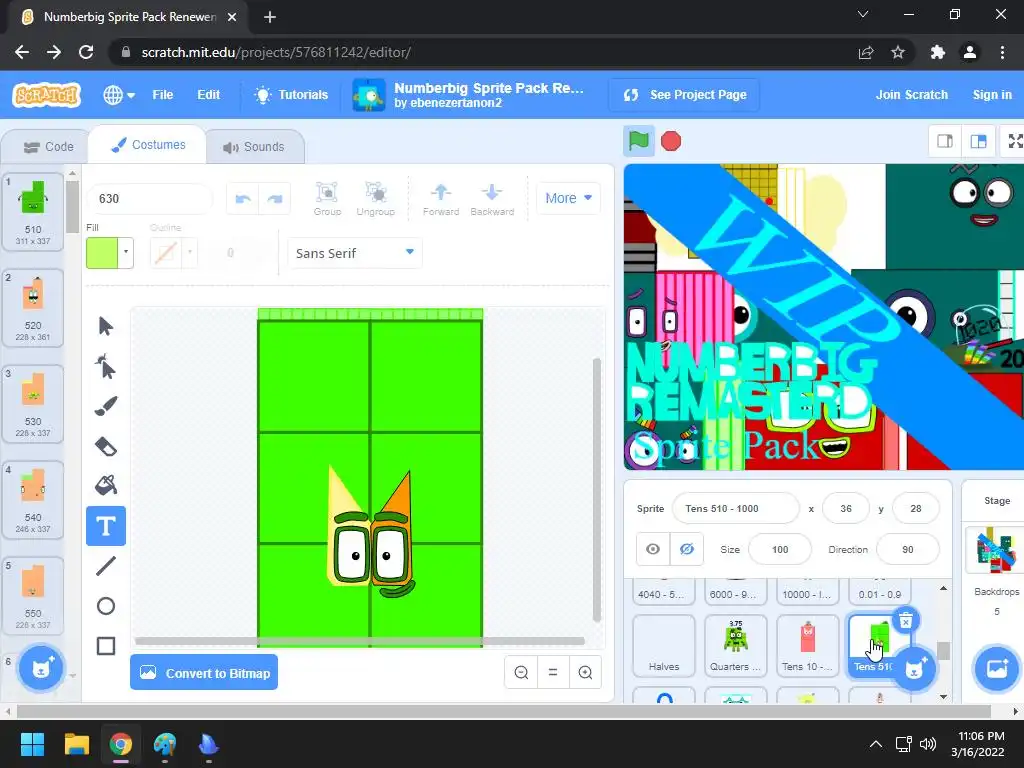1024x768 pixels.
Task: Click the Choose a Backdrop button
Action: (997, 668)
